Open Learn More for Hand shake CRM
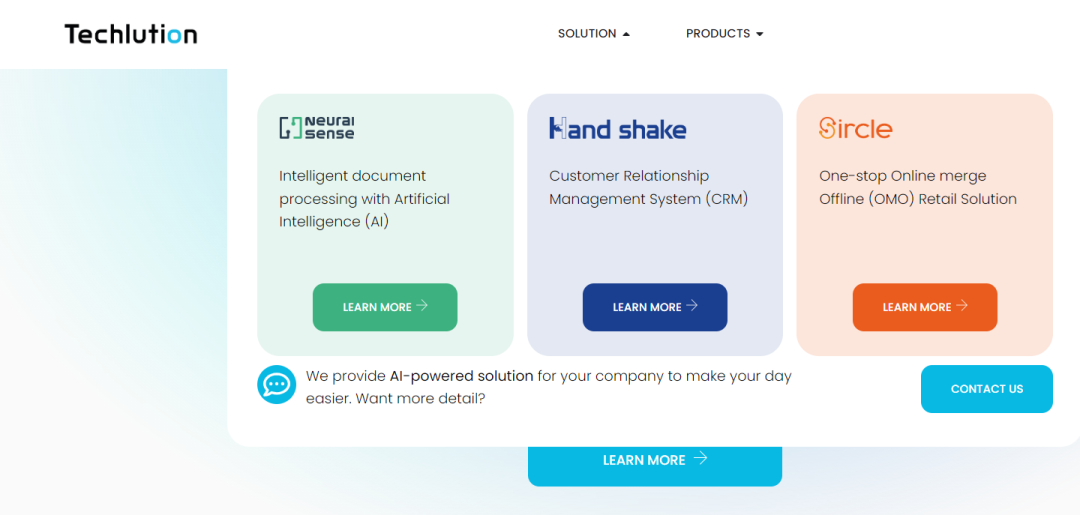 [654, 307]
